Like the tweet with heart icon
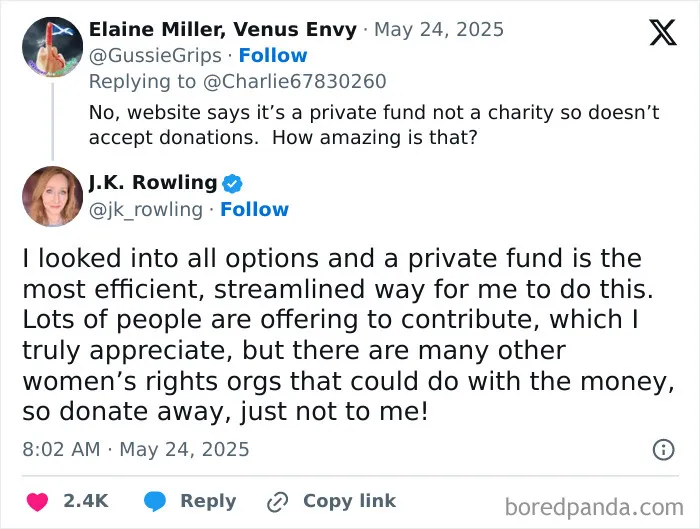Screen dimensions: 700x529 click(x=37, y=502)
